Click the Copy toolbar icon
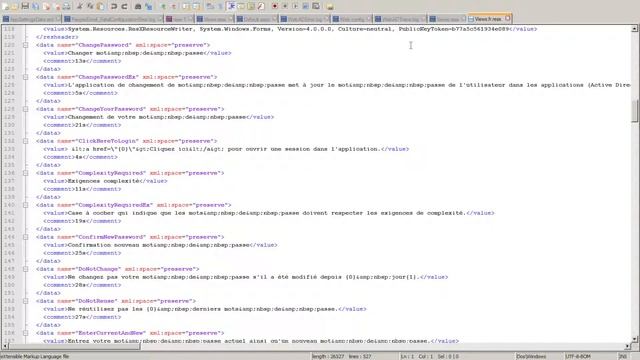This screenshot has width=640, height=360. coord(90,7)
